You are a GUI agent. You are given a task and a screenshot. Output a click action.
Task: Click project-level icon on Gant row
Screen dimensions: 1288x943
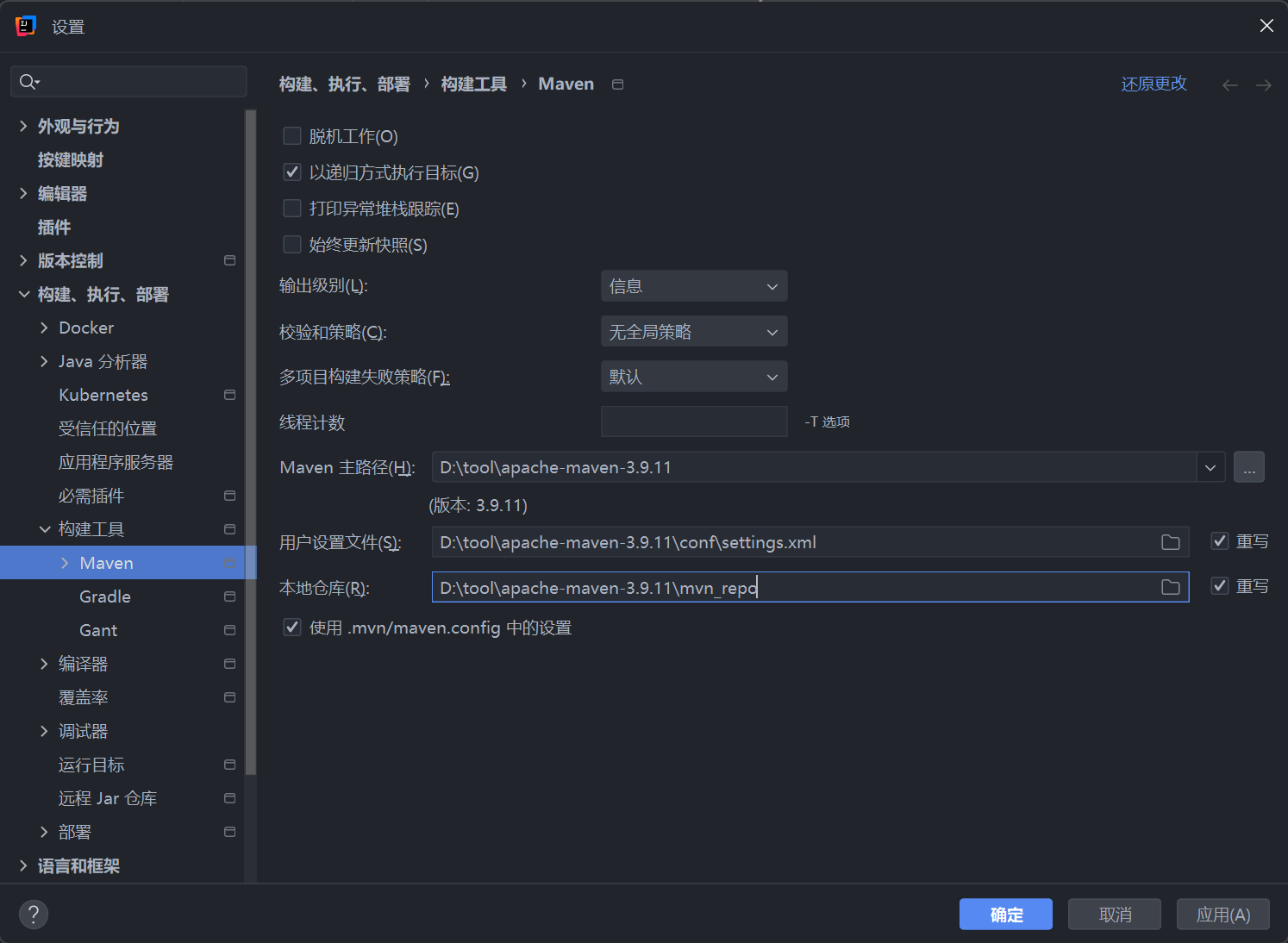tap(229, 630)
